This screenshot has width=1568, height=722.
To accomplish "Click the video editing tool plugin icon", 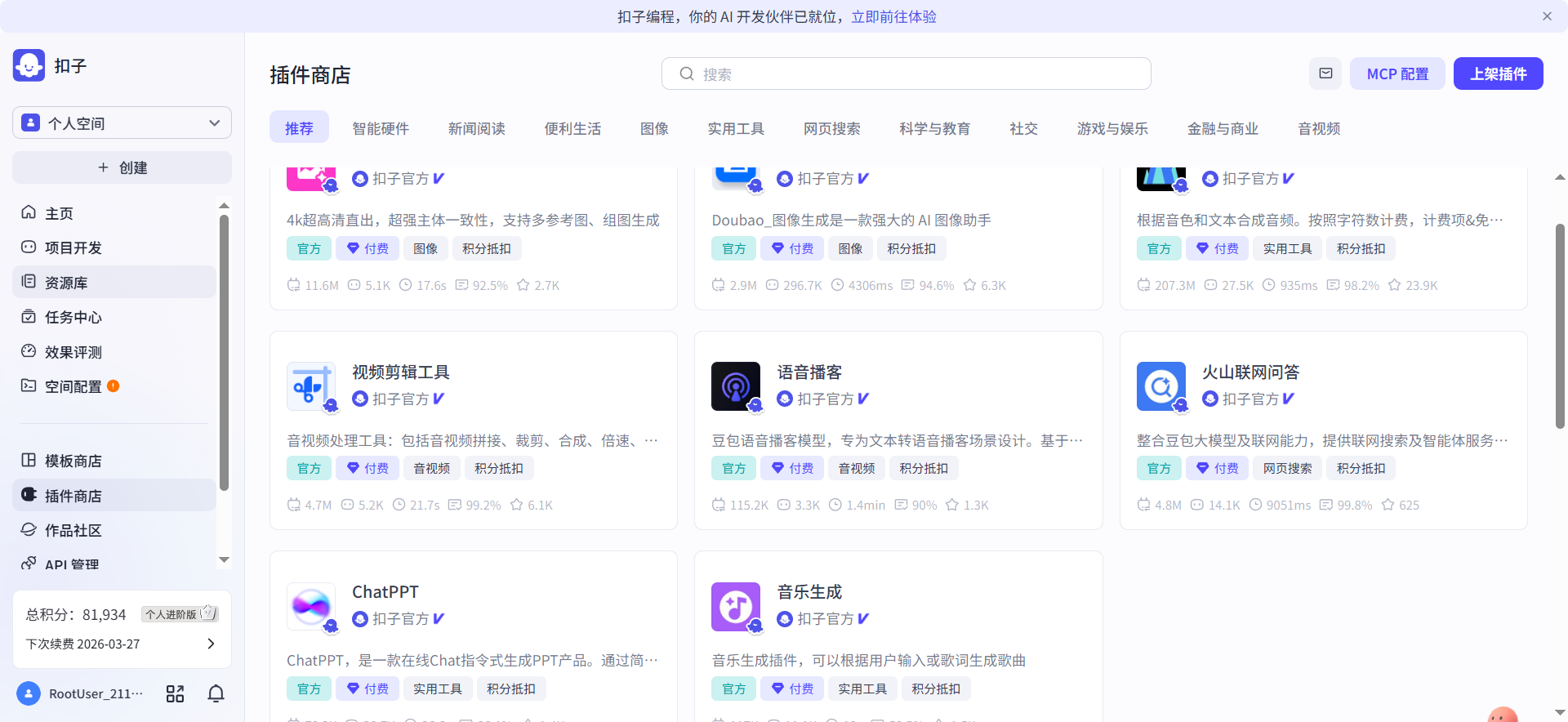I will 311,386.
